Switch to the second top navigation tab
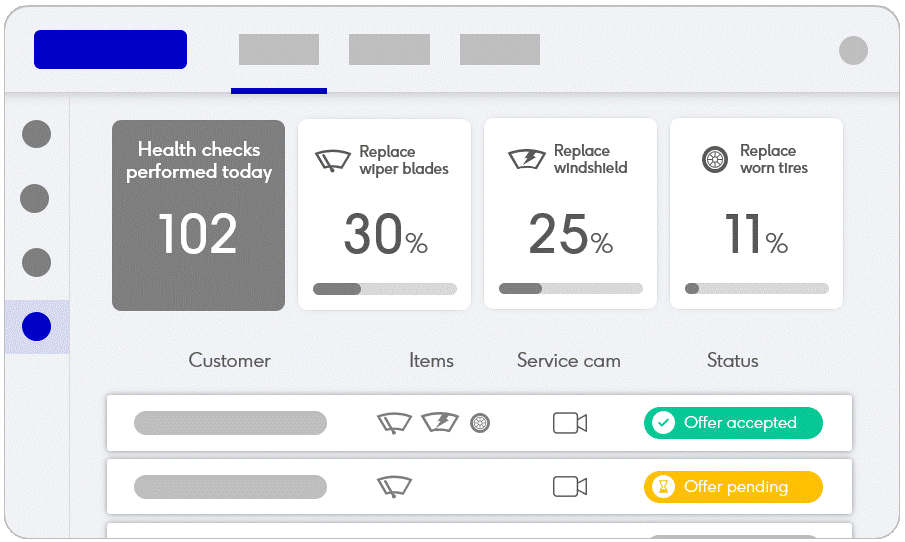 click(x=390, y=50)
